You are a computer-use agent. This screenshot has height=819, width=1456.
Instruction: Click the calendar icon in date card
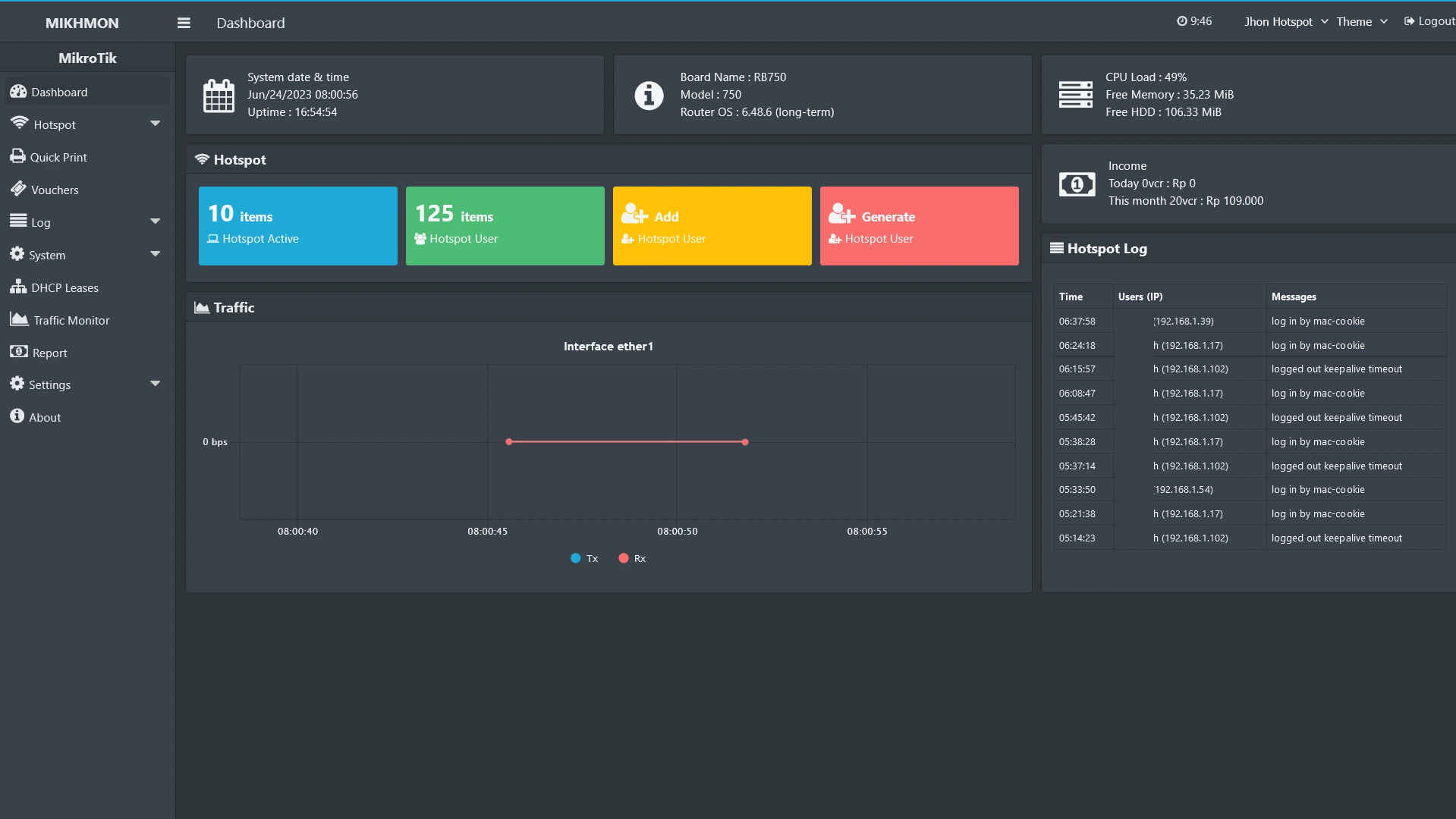pyautogui.click(x=219, y=95)
